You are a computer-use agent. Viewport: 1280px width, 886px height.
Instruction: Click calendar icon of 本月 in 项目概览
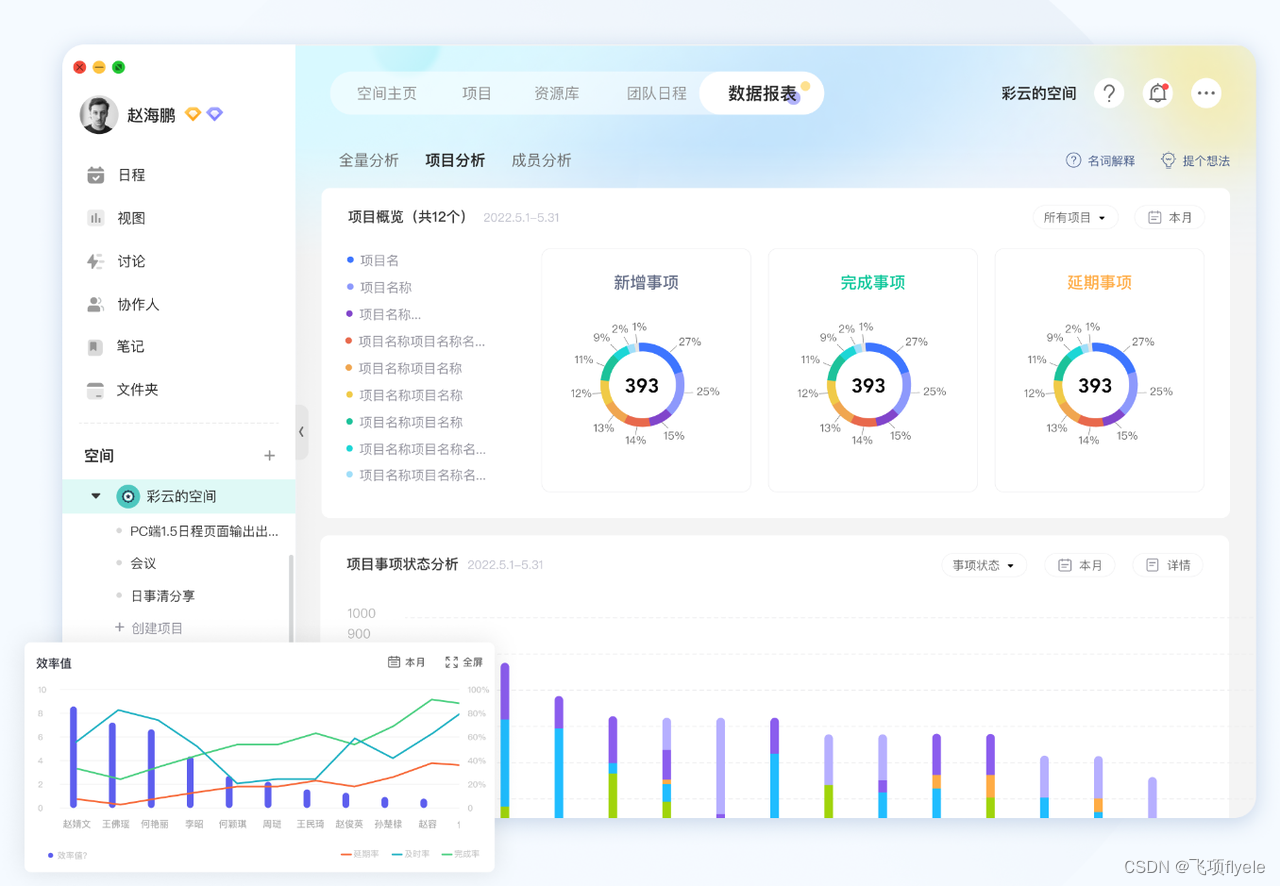(x=1155, y=217)
